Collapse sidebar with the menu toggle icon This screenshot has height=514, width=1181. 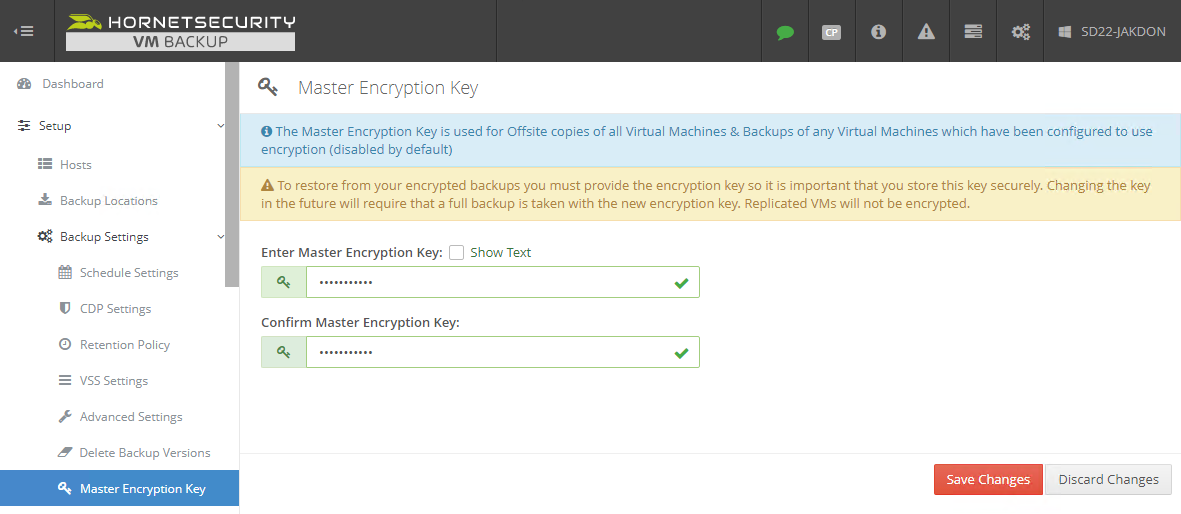coord(24,31)
